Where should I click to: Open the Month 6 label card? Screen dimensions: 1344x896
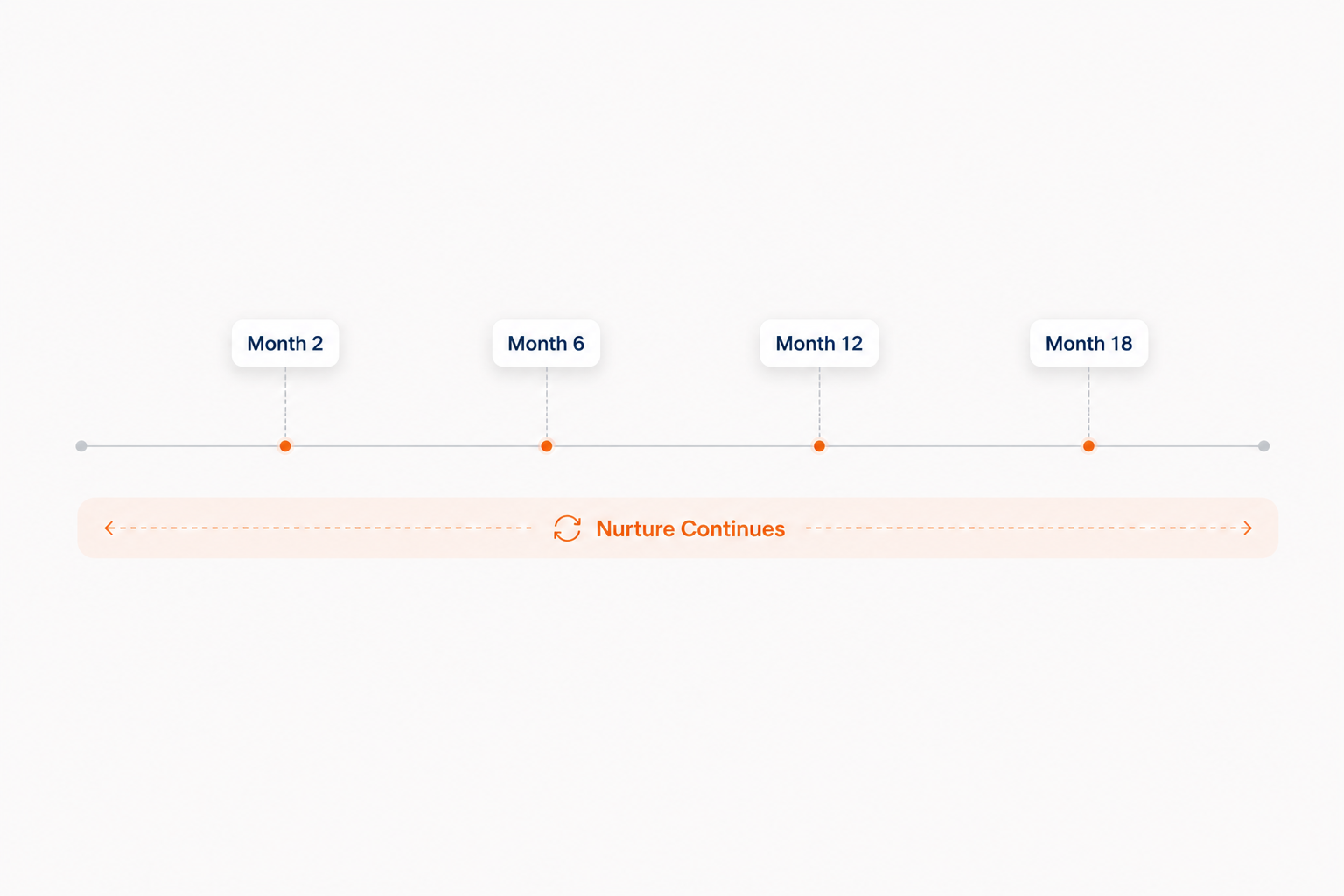tap(546, 343)
